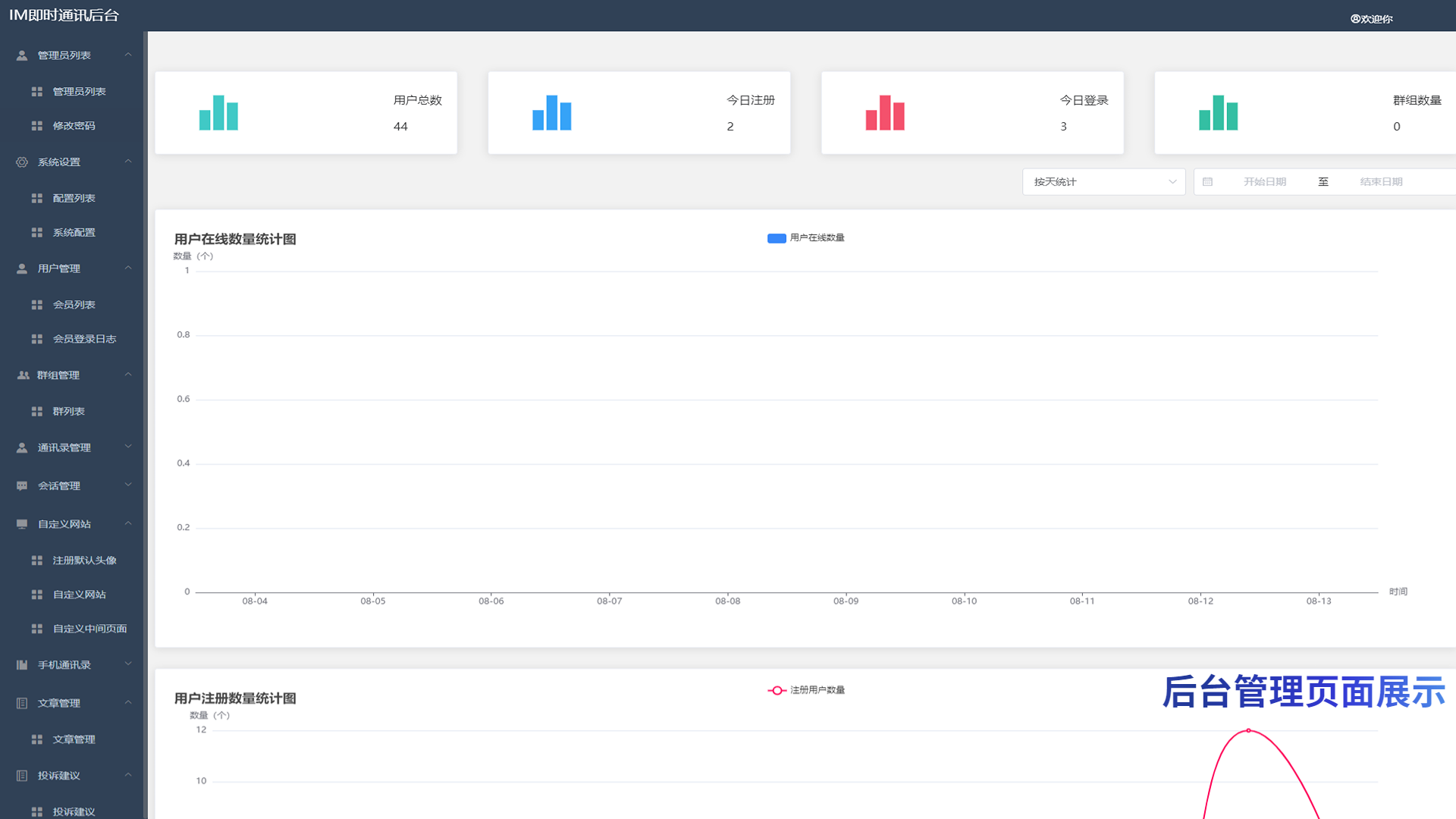The height and width of the screenshot is (819, 1456).
Task: Click the green bar chart icon for 群组数量
Action: tap(1218, 113)
